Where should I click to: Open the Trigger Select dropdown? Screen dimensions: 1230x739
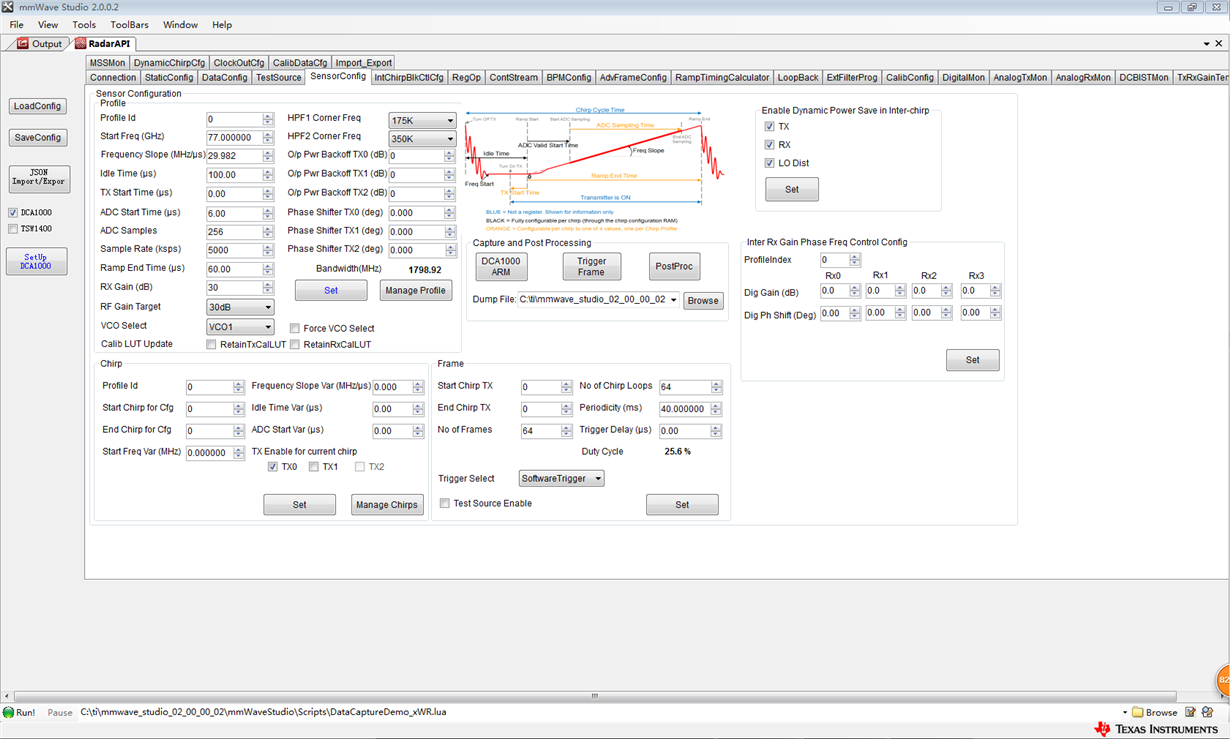[562, 478]
